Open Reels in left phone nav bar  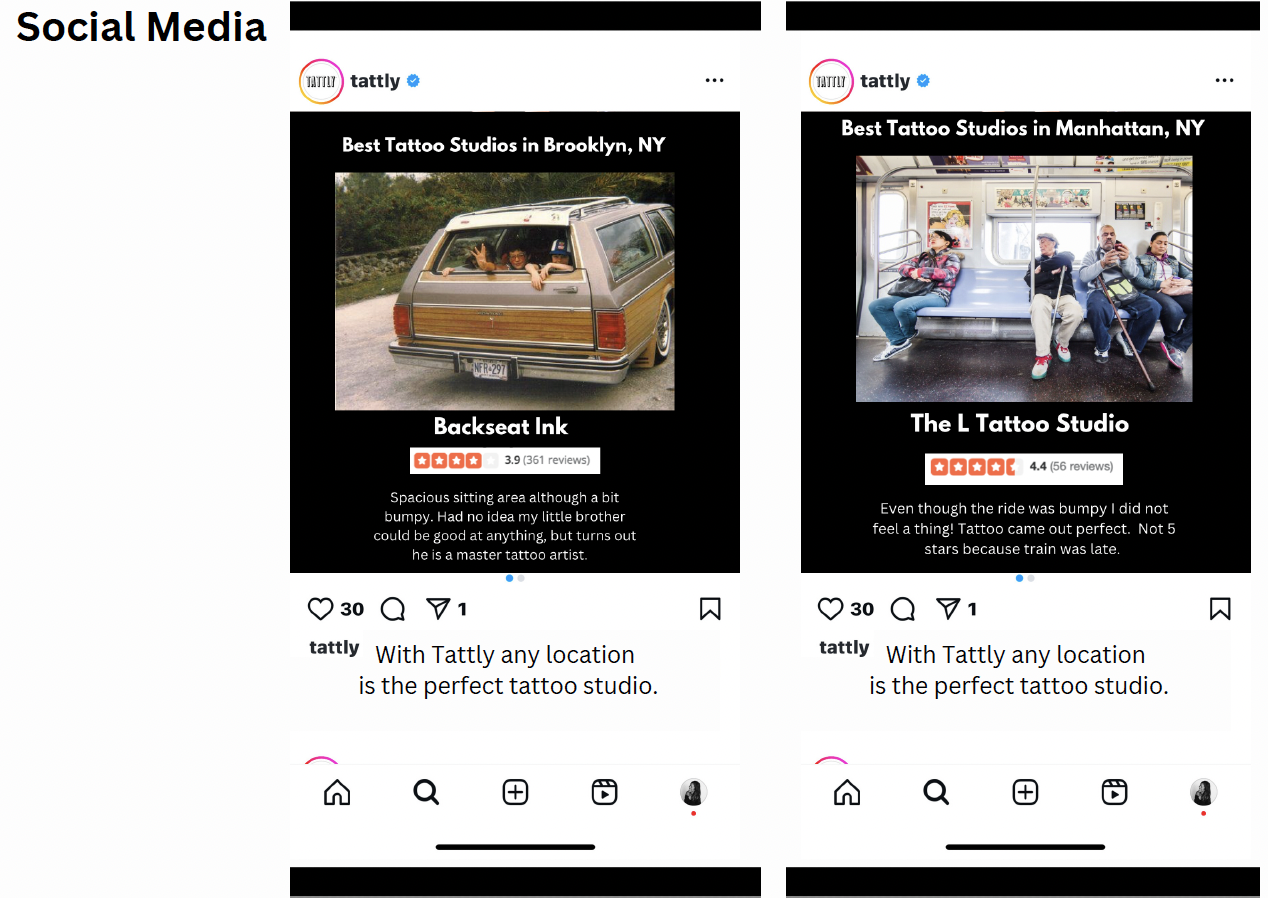point(604,792)
